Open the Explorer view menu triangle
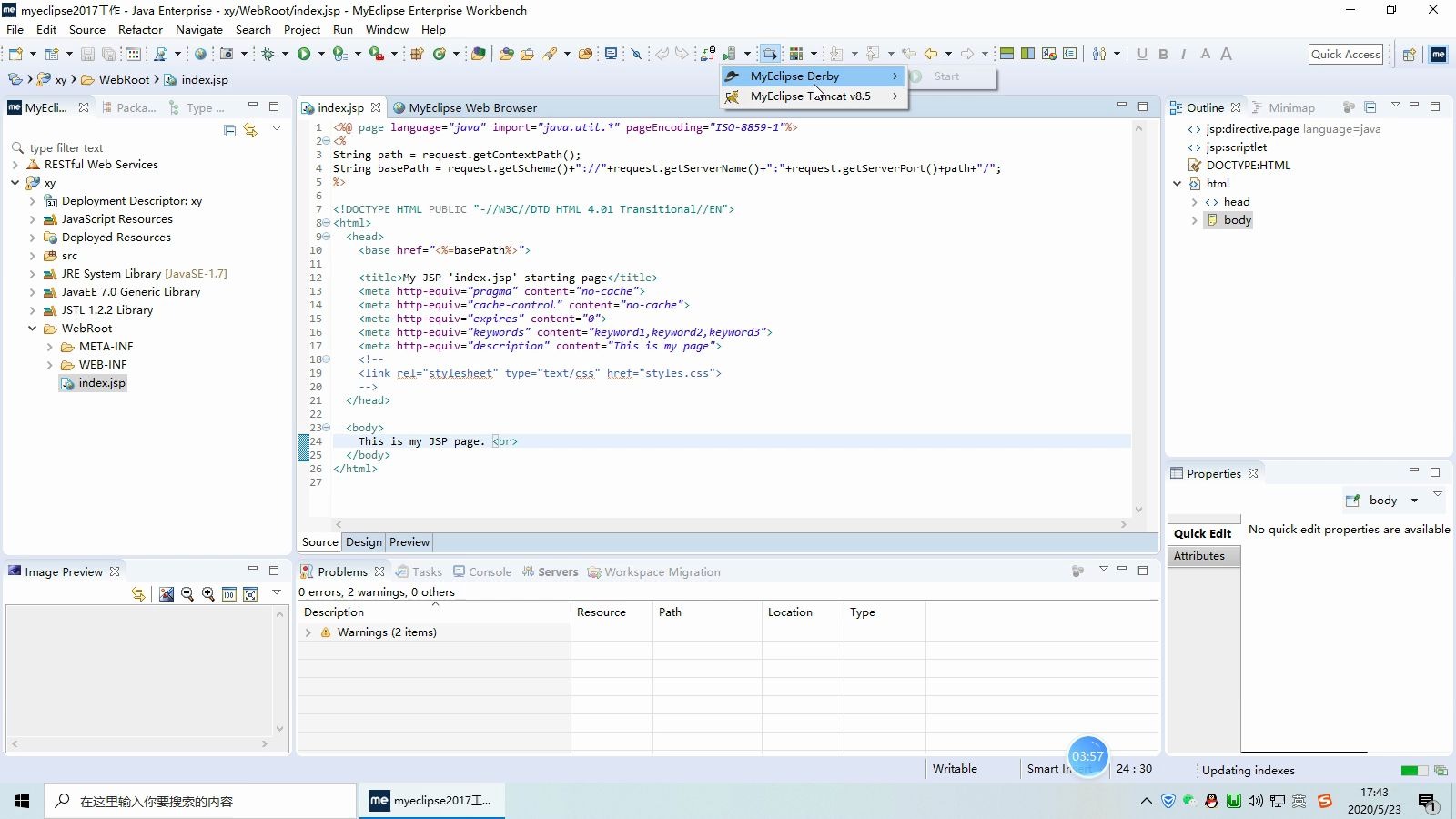Image resolution: width=1456 pixels, height=819 pixels. tap(277, 128)
